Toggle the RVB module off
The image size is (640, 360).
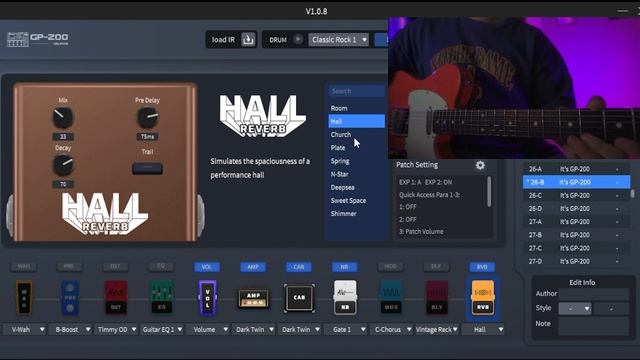pyautogui.click(x=482, y=267)
